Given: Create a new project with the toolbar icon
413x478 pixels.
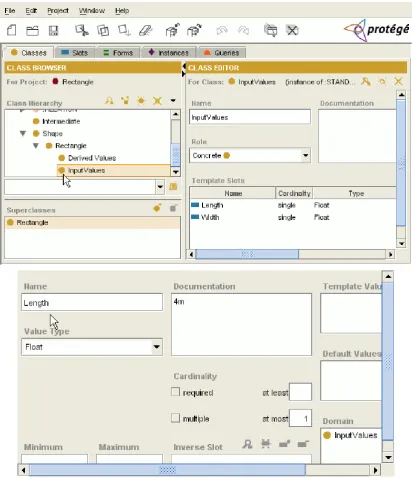Looking at the screenshot, I should (x=12, y=31).
